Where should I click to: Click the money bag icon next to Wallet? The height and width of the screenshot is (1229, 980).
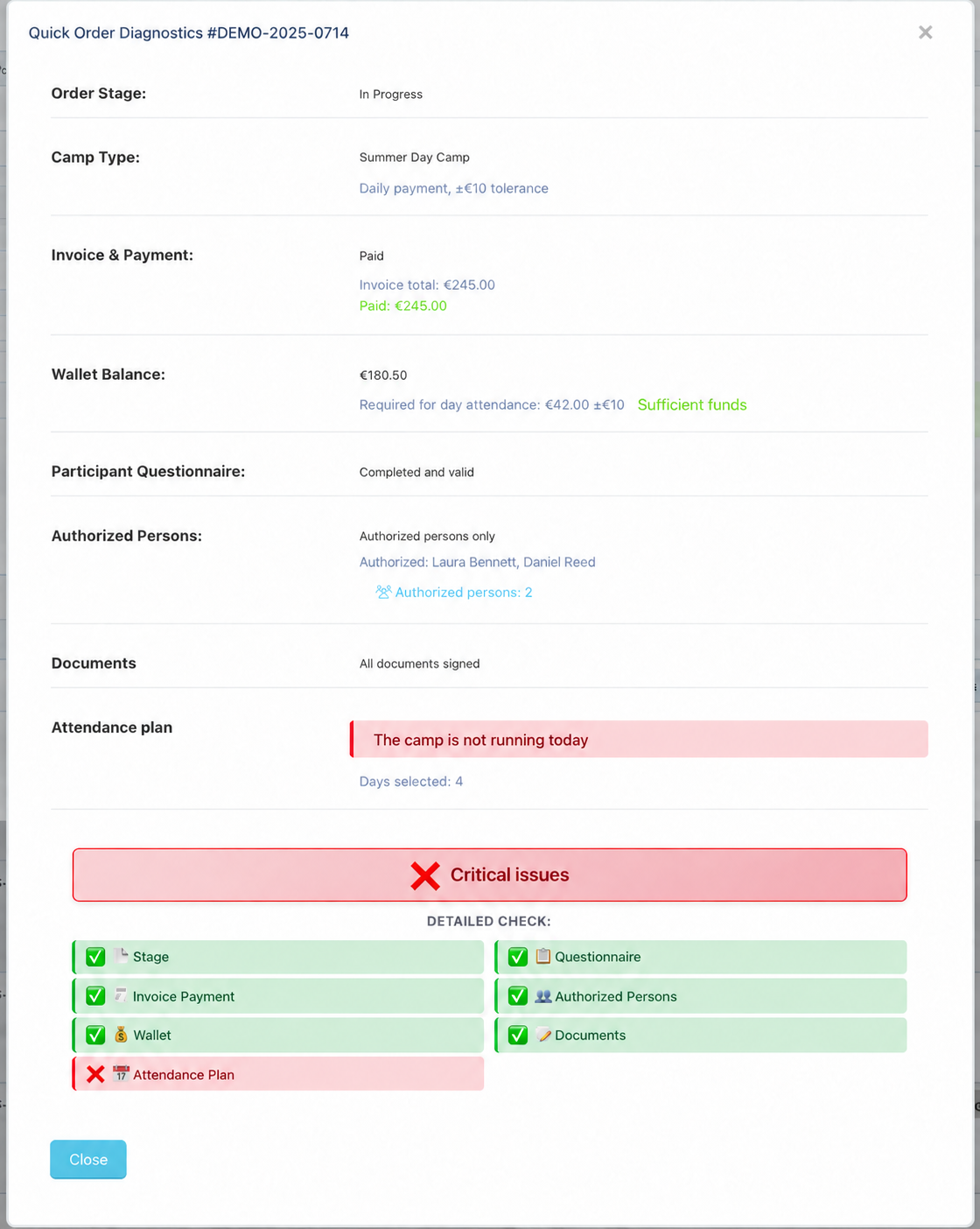coord(121,1035)
